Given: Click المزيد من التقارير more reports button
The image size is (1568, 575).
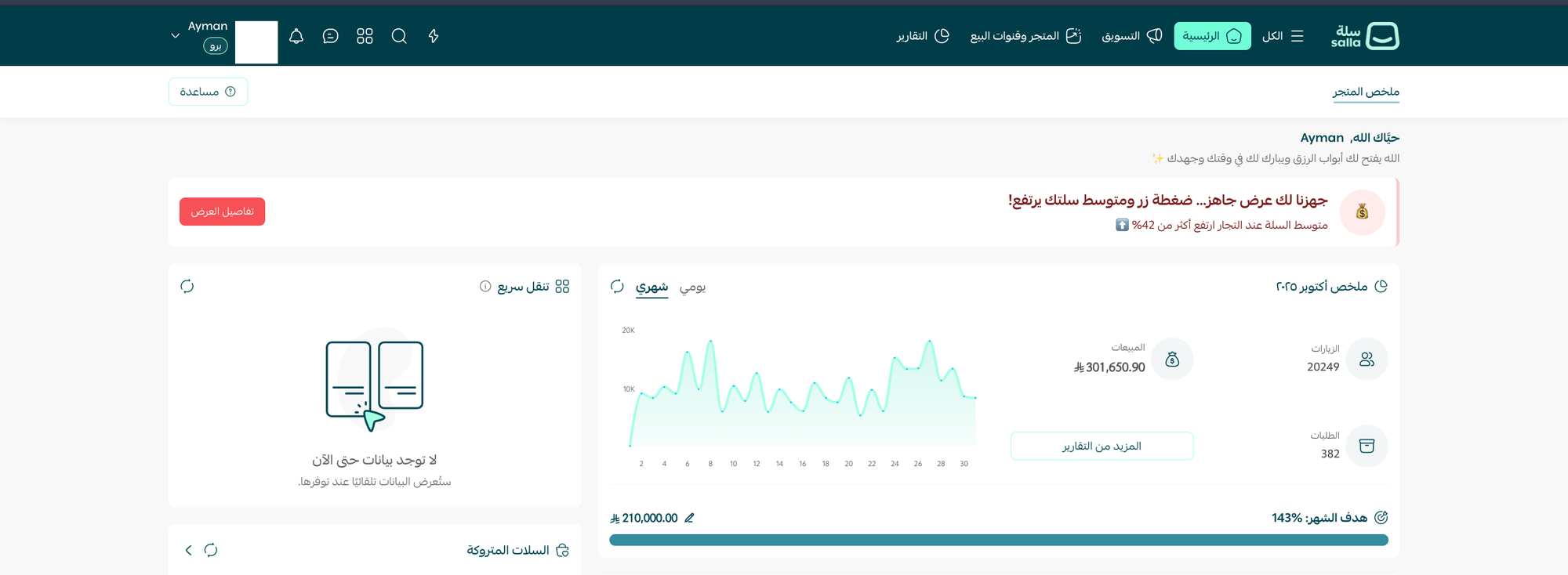Looking at the screenshot, I should coord(1102,446).
